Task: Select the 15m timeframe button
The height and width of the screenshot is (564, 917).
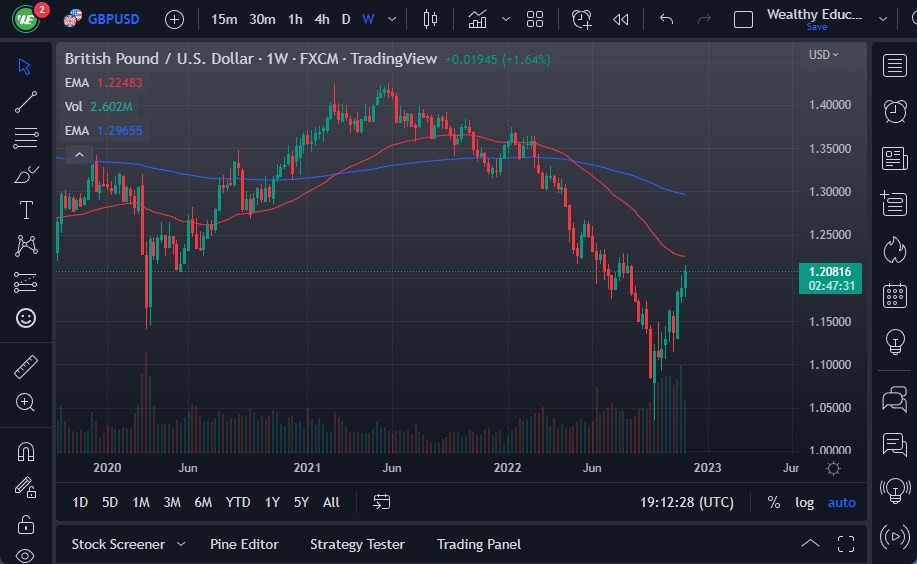Action: (224, 19)
